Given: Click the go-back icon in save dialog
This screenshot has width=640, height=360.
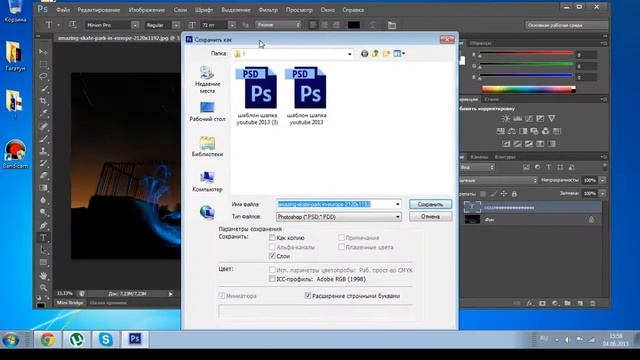Looking at the screenshot, I should pyautogui.click(x=364, y=53).
